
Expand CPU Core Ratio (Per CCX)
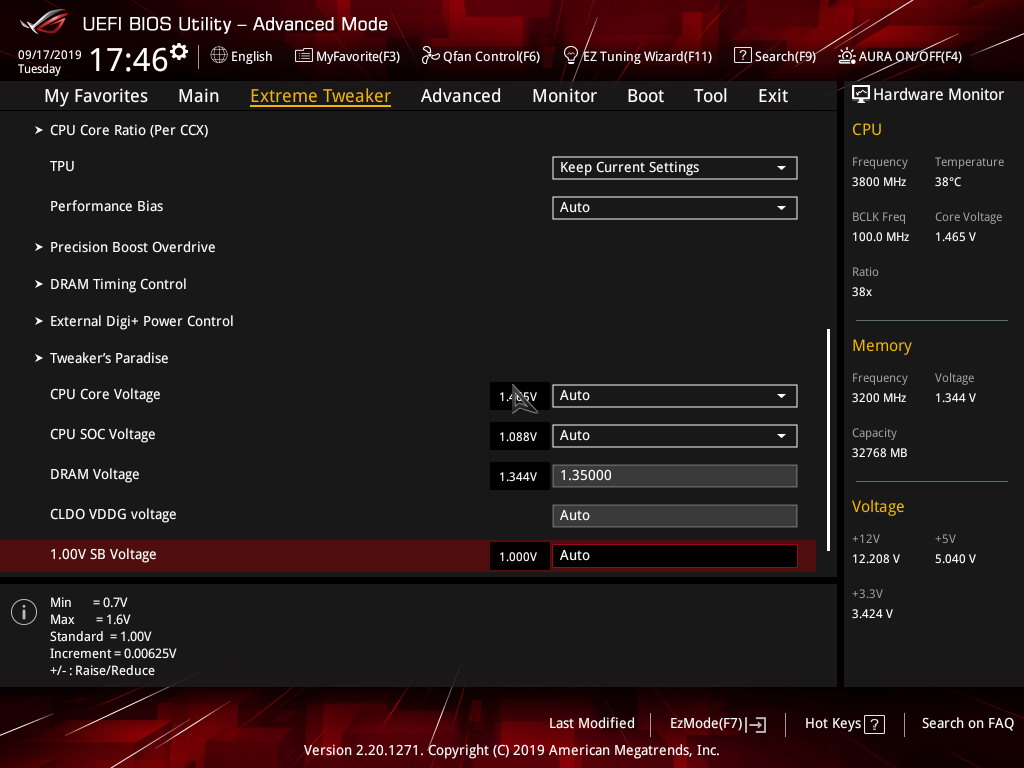[129, 130]
